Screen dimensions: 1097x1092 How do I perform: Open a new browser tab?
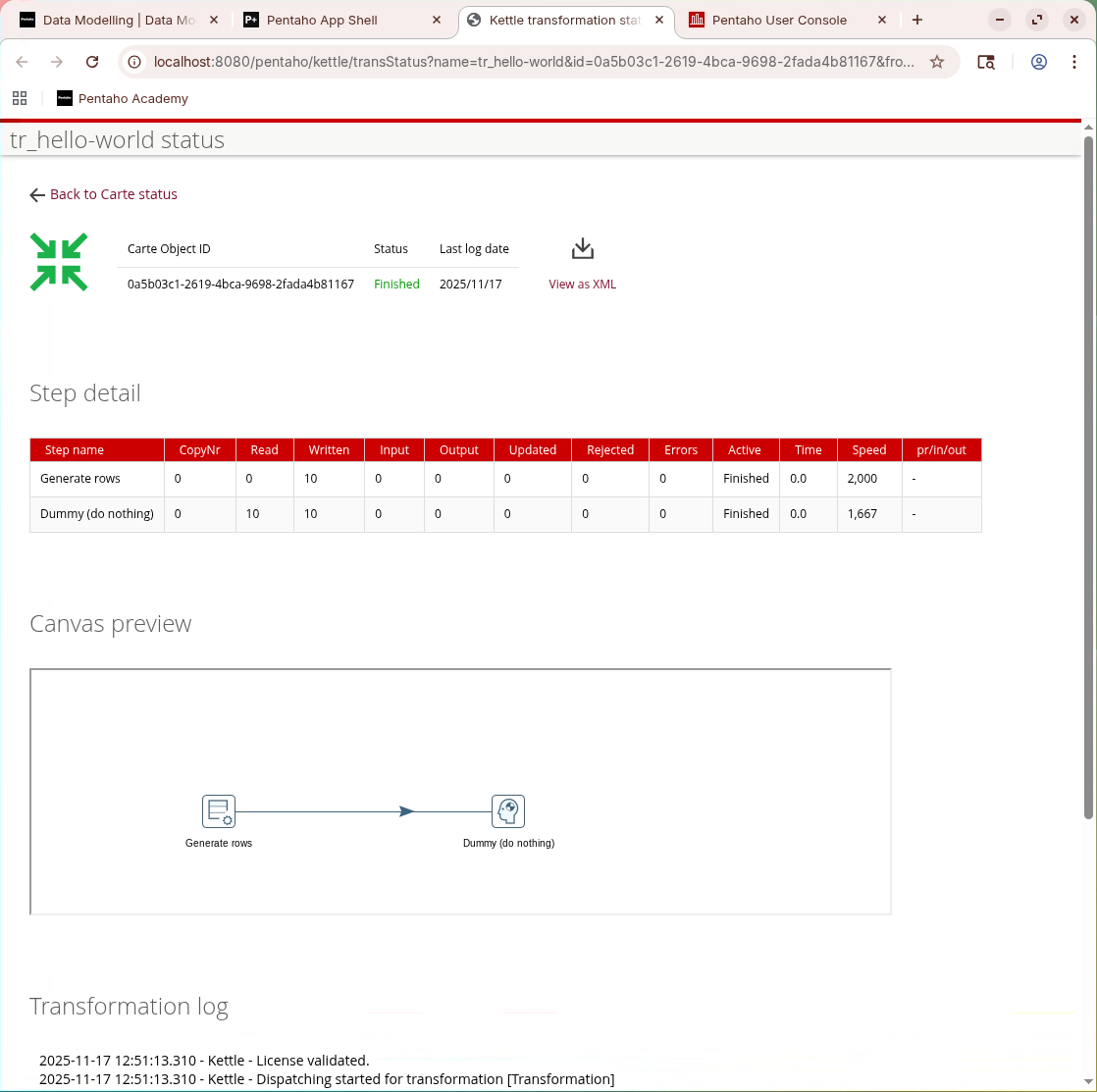[x=916, y=20]
